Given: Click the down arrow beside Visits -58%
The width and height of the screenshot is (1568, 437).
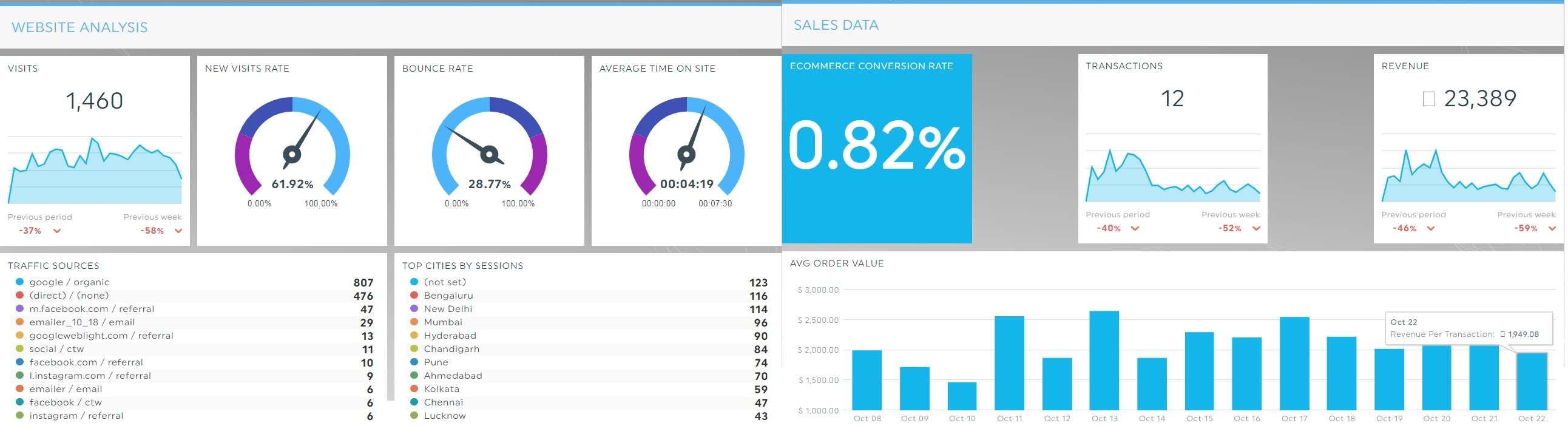Looking at the screenshot, I should pos(178,231).
